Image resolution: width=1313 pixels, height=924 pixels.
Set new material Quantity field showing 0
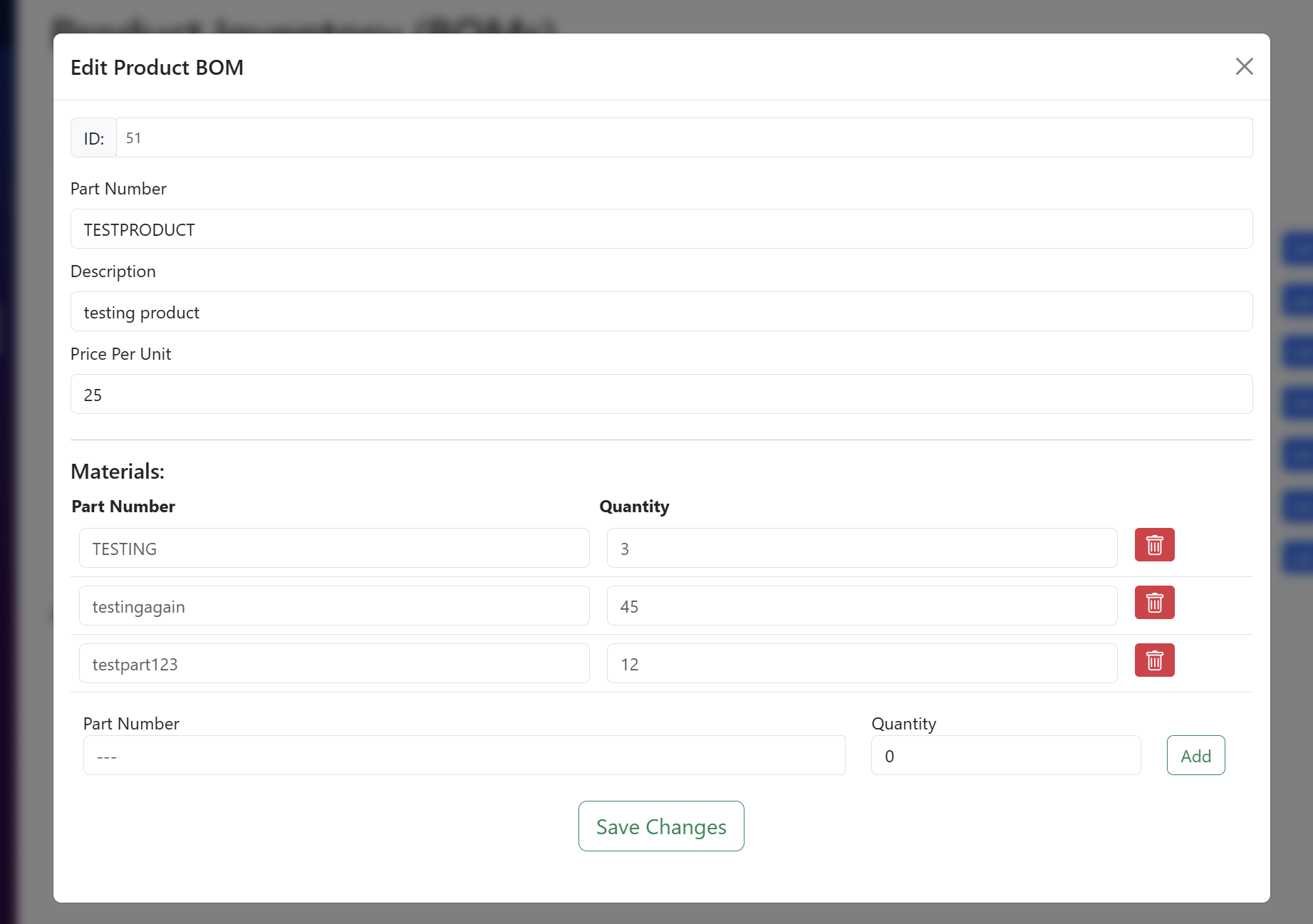[1006, 755]
